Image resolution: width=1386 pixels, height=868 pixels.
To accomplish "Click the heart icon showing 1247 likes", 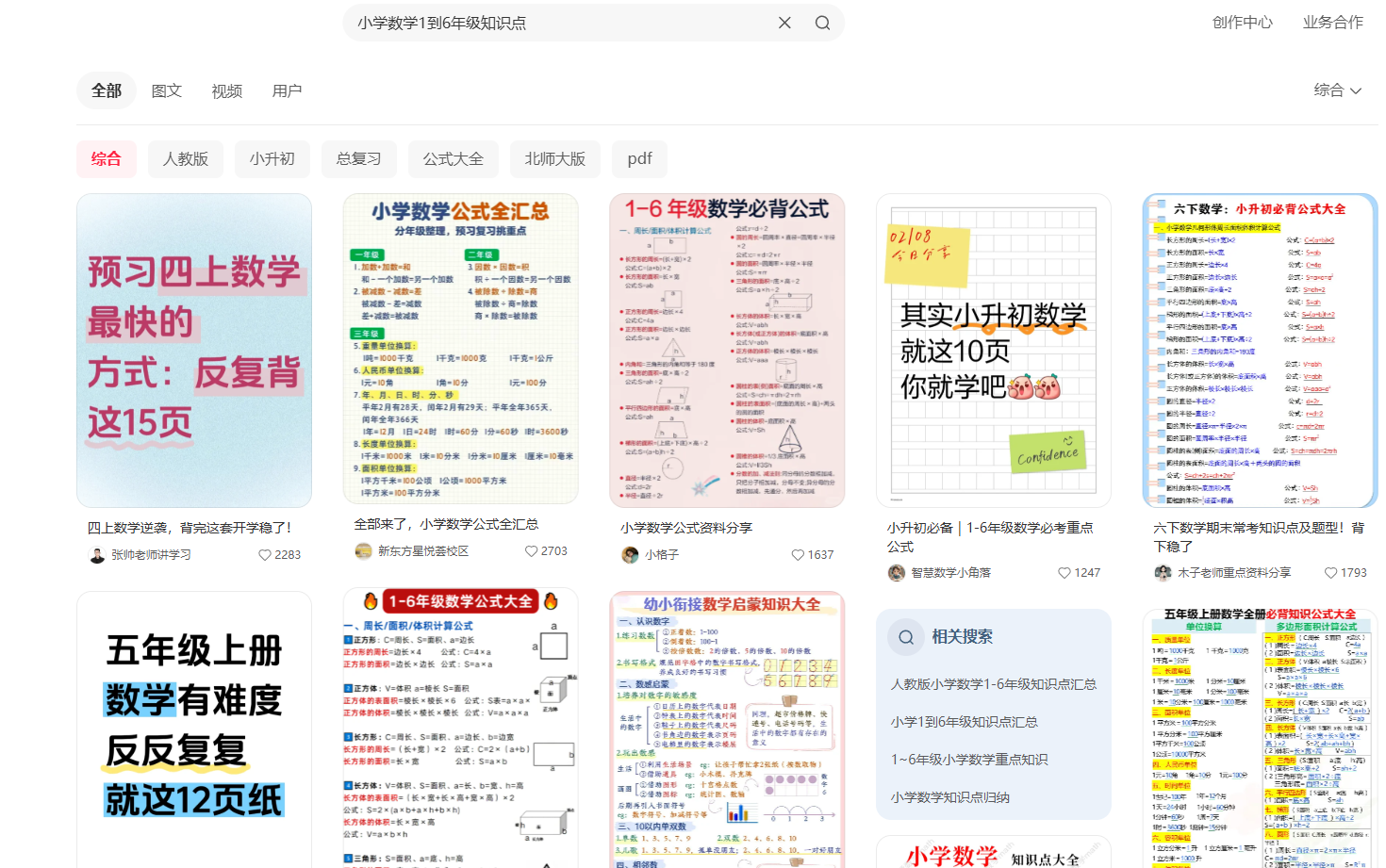I will 1064,572.
